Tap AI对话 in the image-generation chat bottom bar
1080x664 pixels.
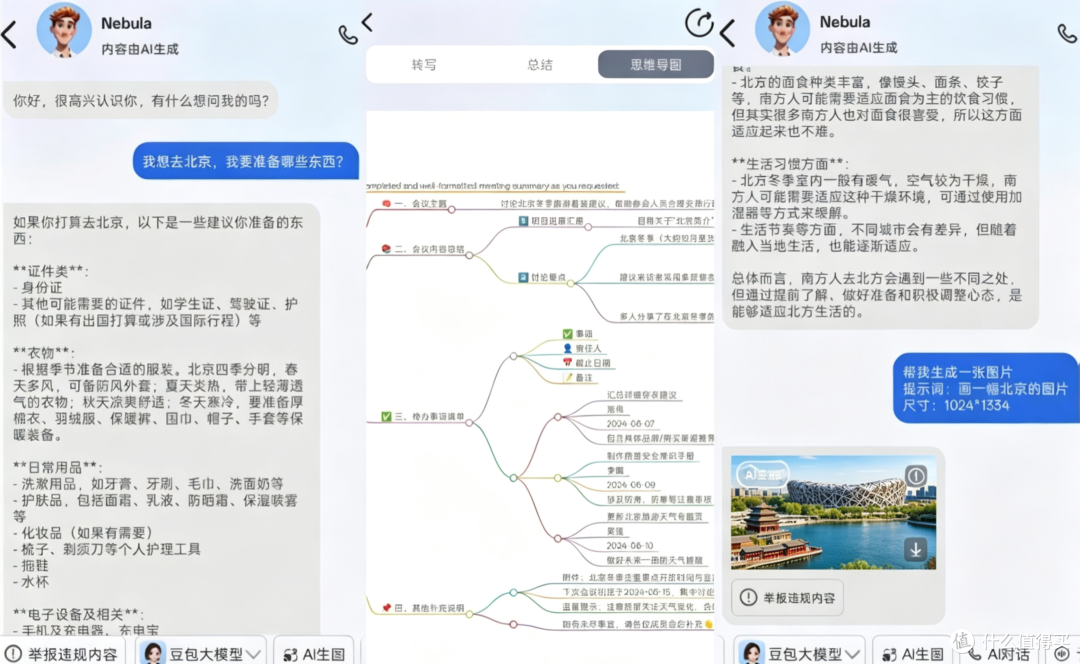pyautogui.click(x=999, y=654)
